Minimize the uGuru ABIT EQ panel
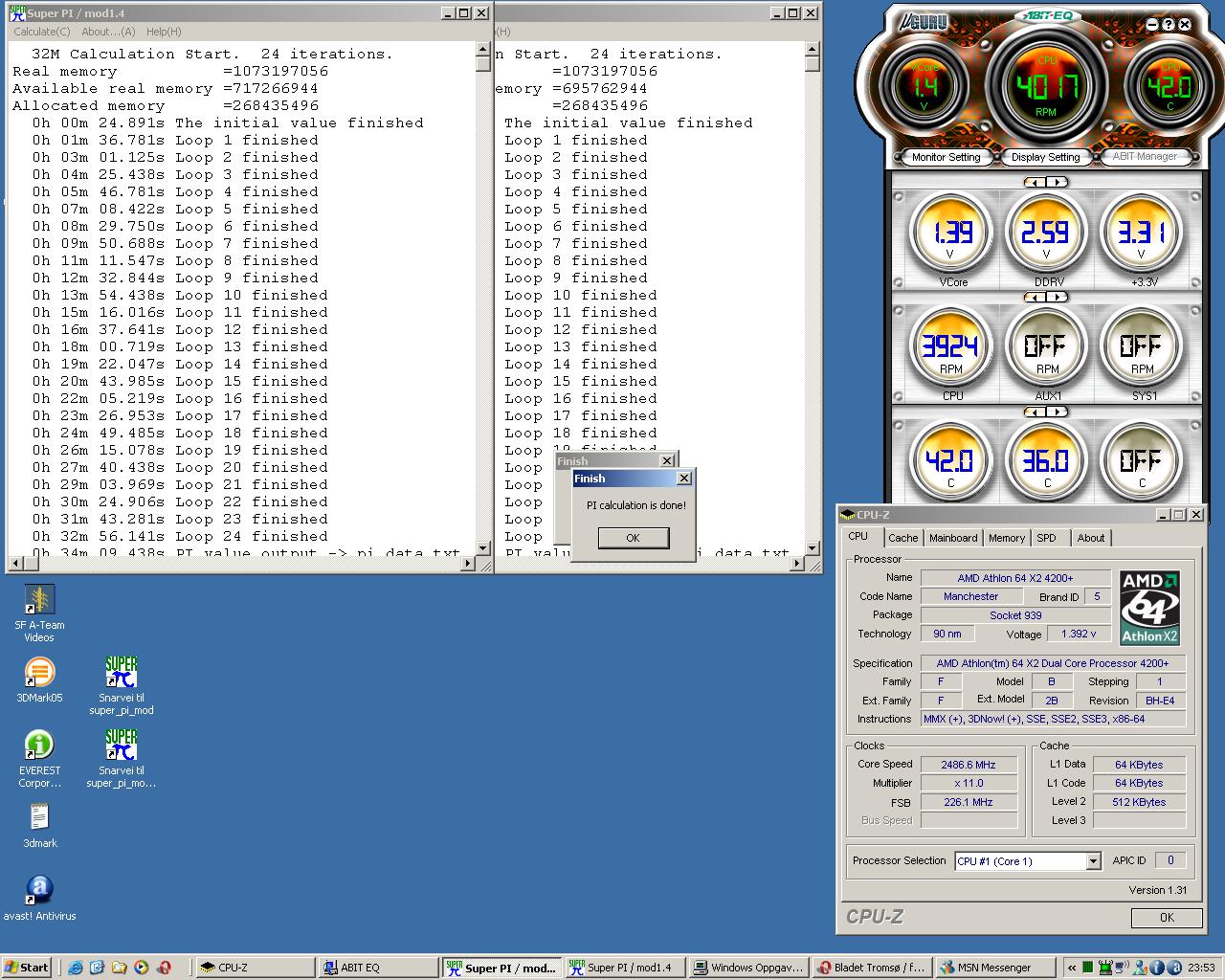Viewport: 1225px width, 980px height. coord(1153,25)
